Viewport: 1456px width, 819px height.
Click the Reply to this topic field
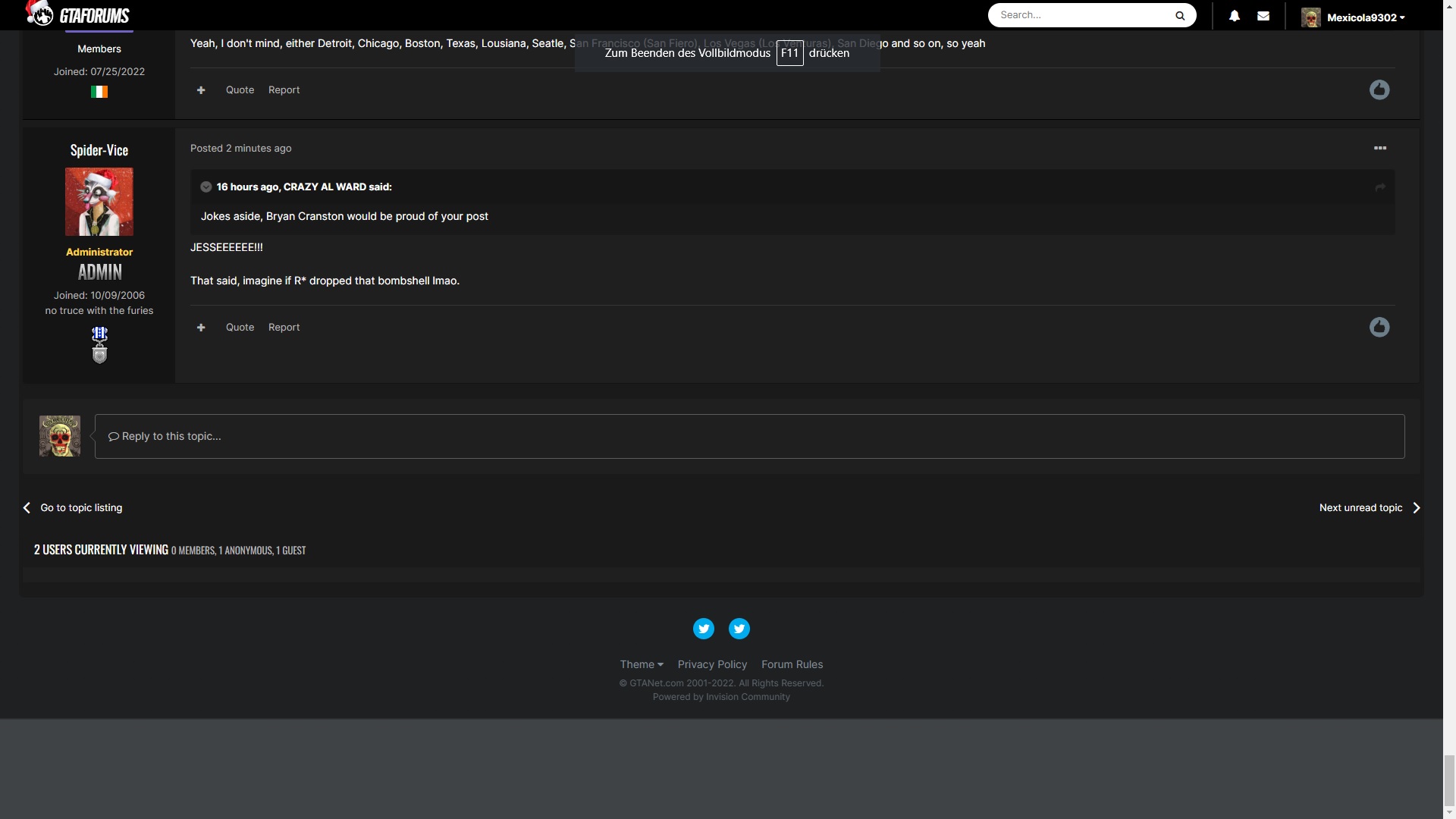(x=749, y=436)
